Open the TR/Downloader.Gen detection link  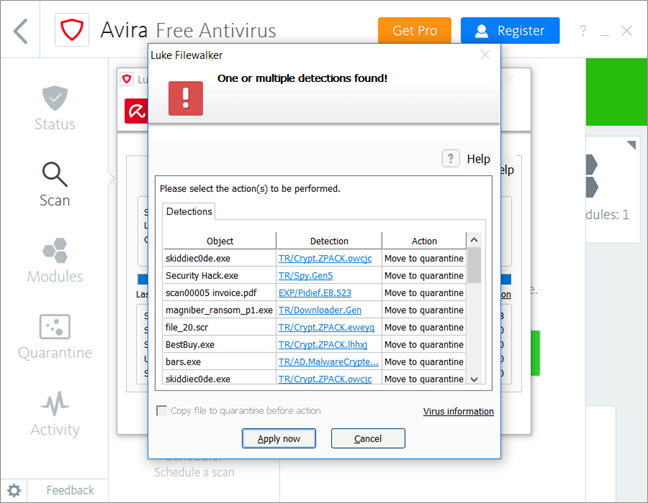pos(320,310)
